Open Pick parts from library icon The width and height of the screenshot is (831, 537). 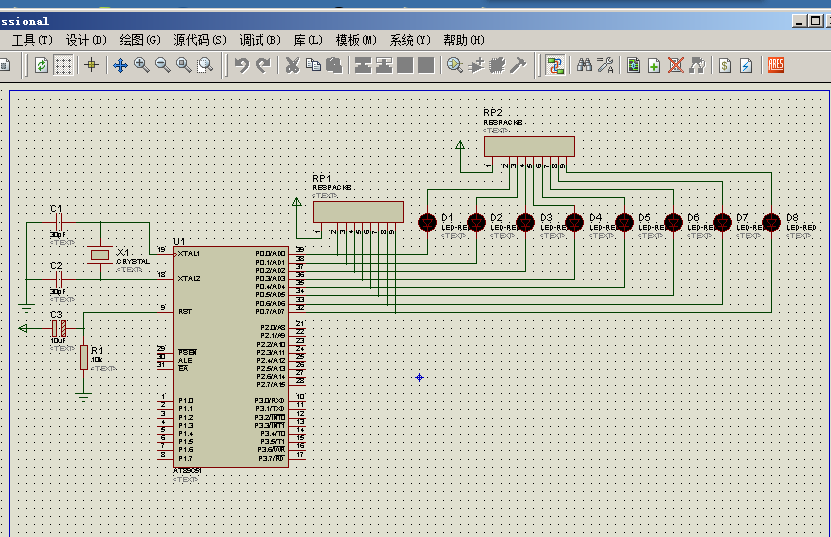455,66
